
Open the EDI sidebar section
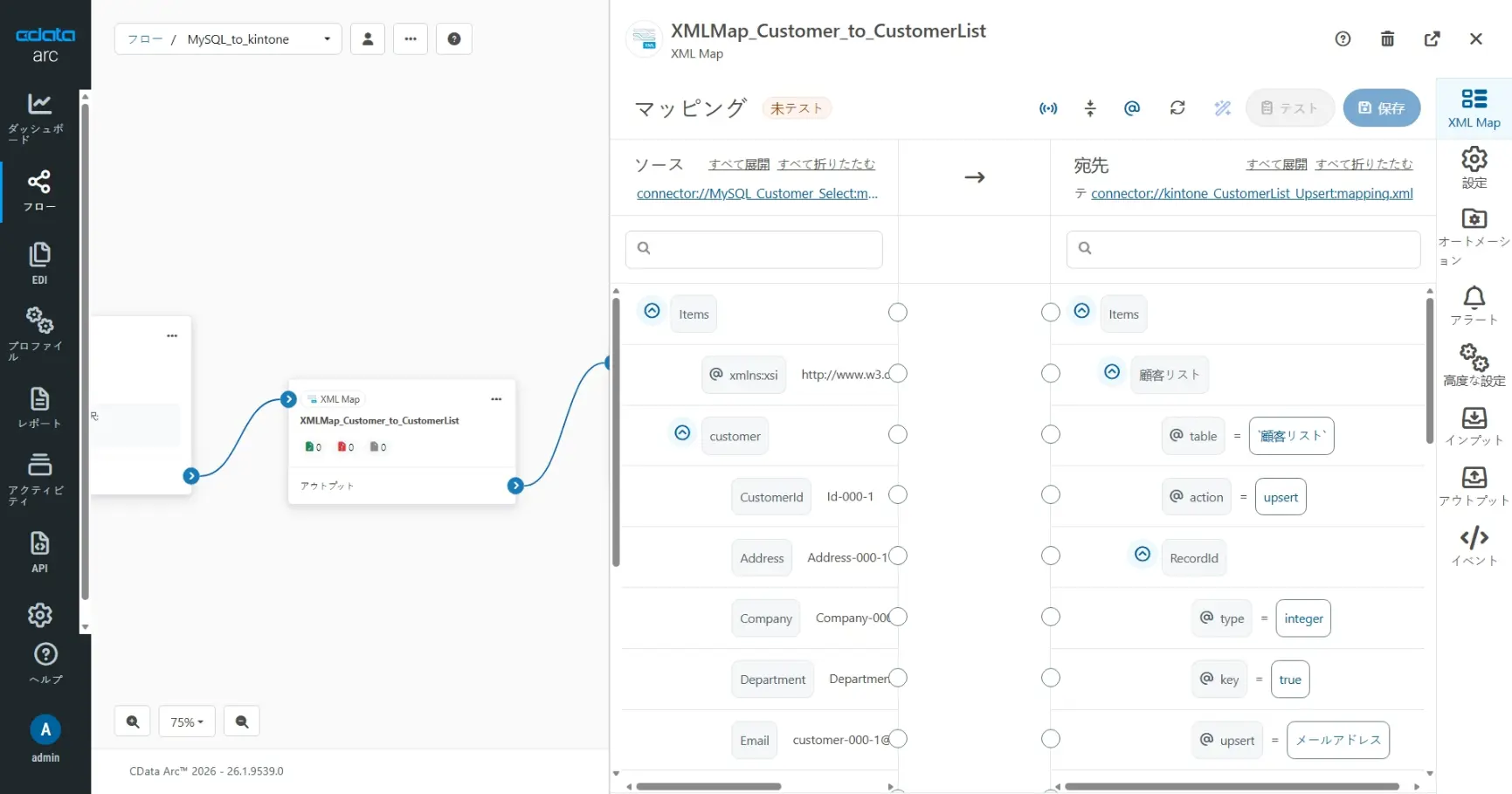tap(39, 264)
